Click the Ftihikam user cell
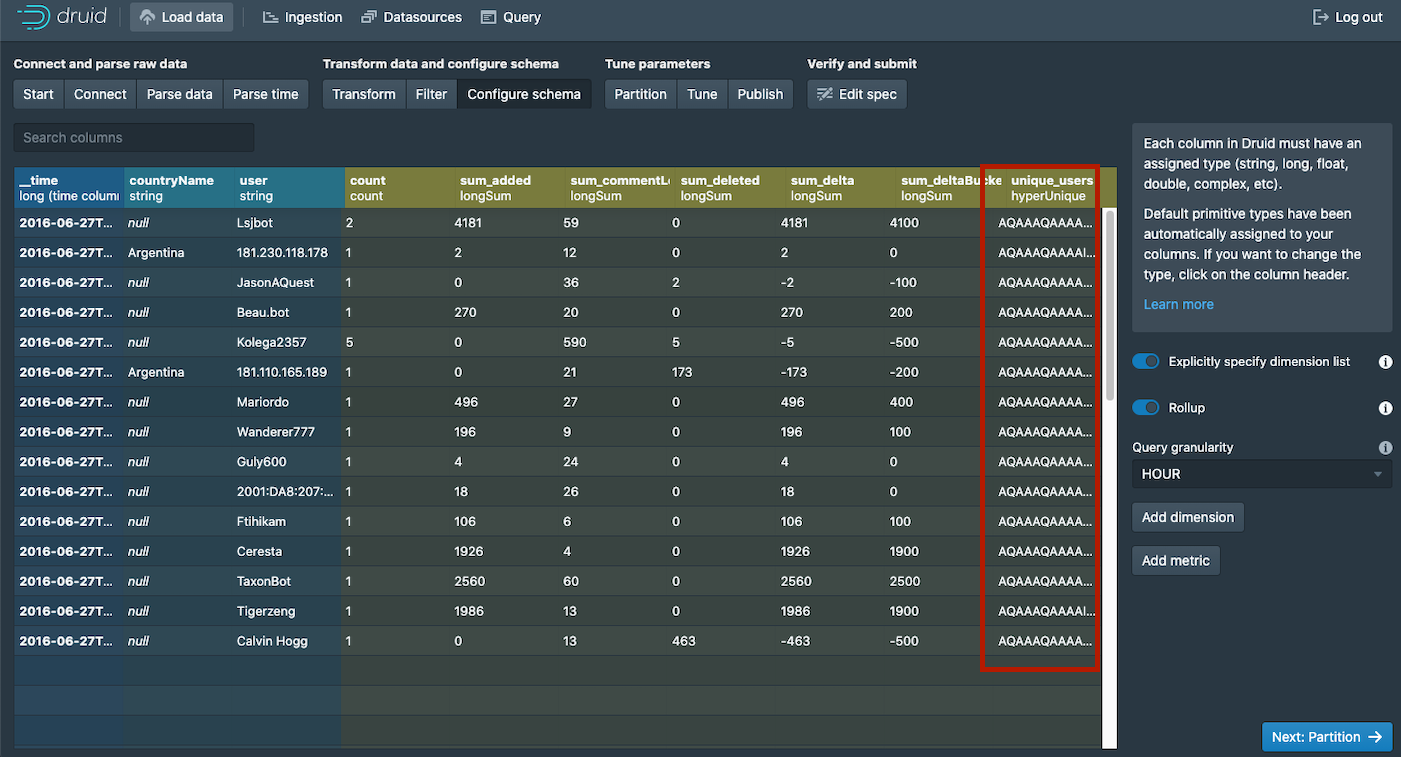 [x=288, y=521]
